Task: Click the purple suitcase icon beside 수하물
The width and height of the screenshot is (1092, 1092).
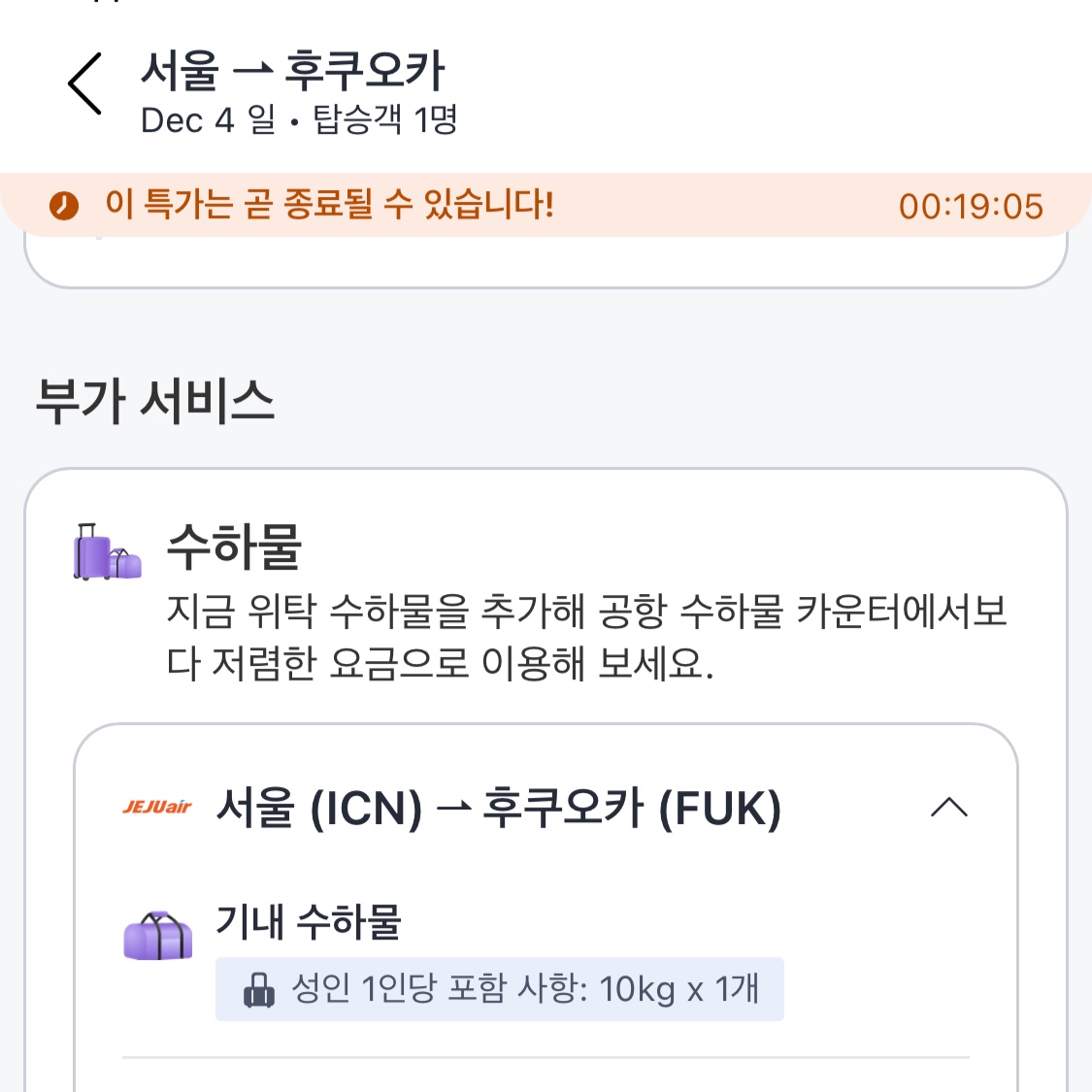Action: 107,552
